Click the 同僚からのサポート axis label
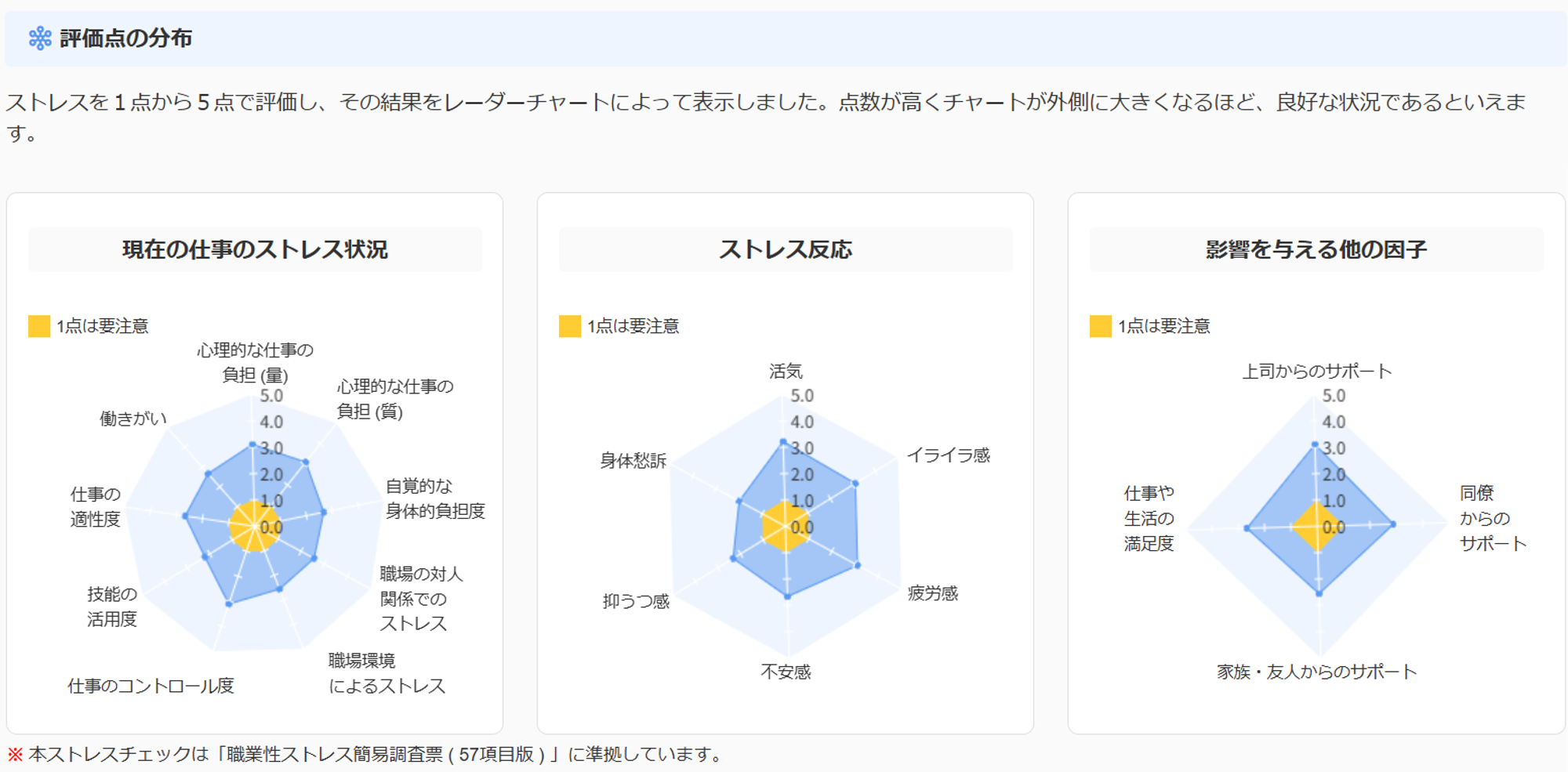The image size is (1568, 772). click(x=1493, y=518)
